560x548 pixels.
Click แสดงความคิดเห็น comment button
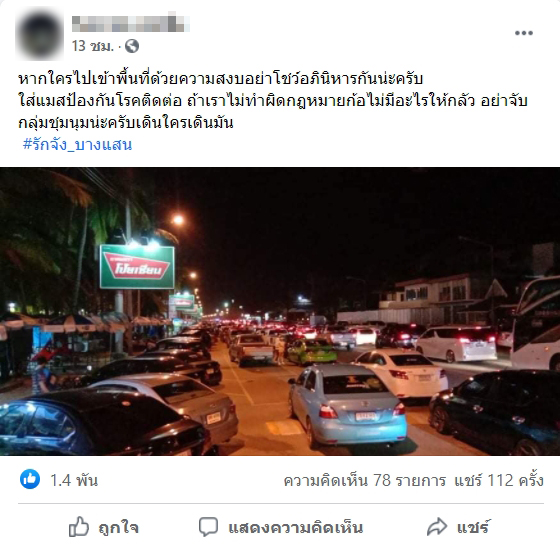(281, 527)
